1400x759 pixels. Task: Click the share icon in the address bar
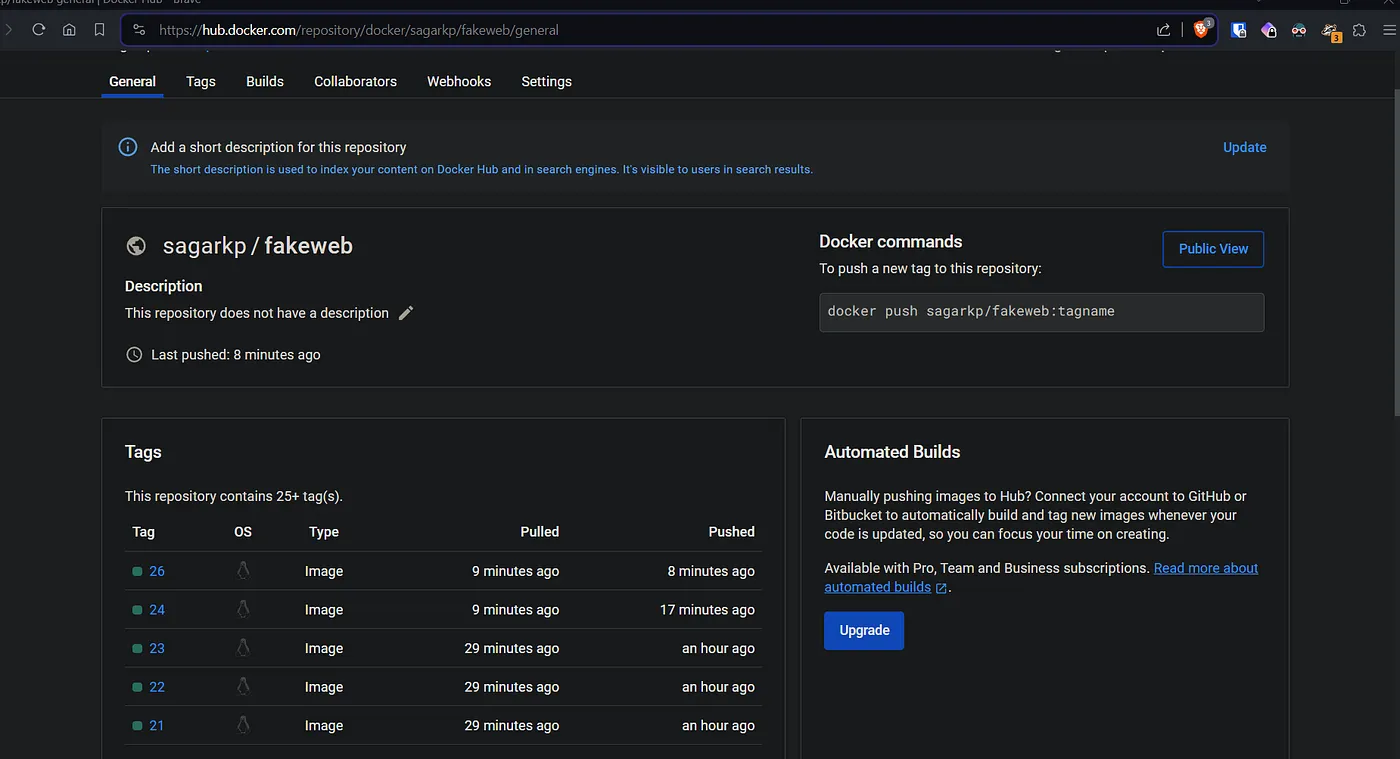pos(1163,30)
